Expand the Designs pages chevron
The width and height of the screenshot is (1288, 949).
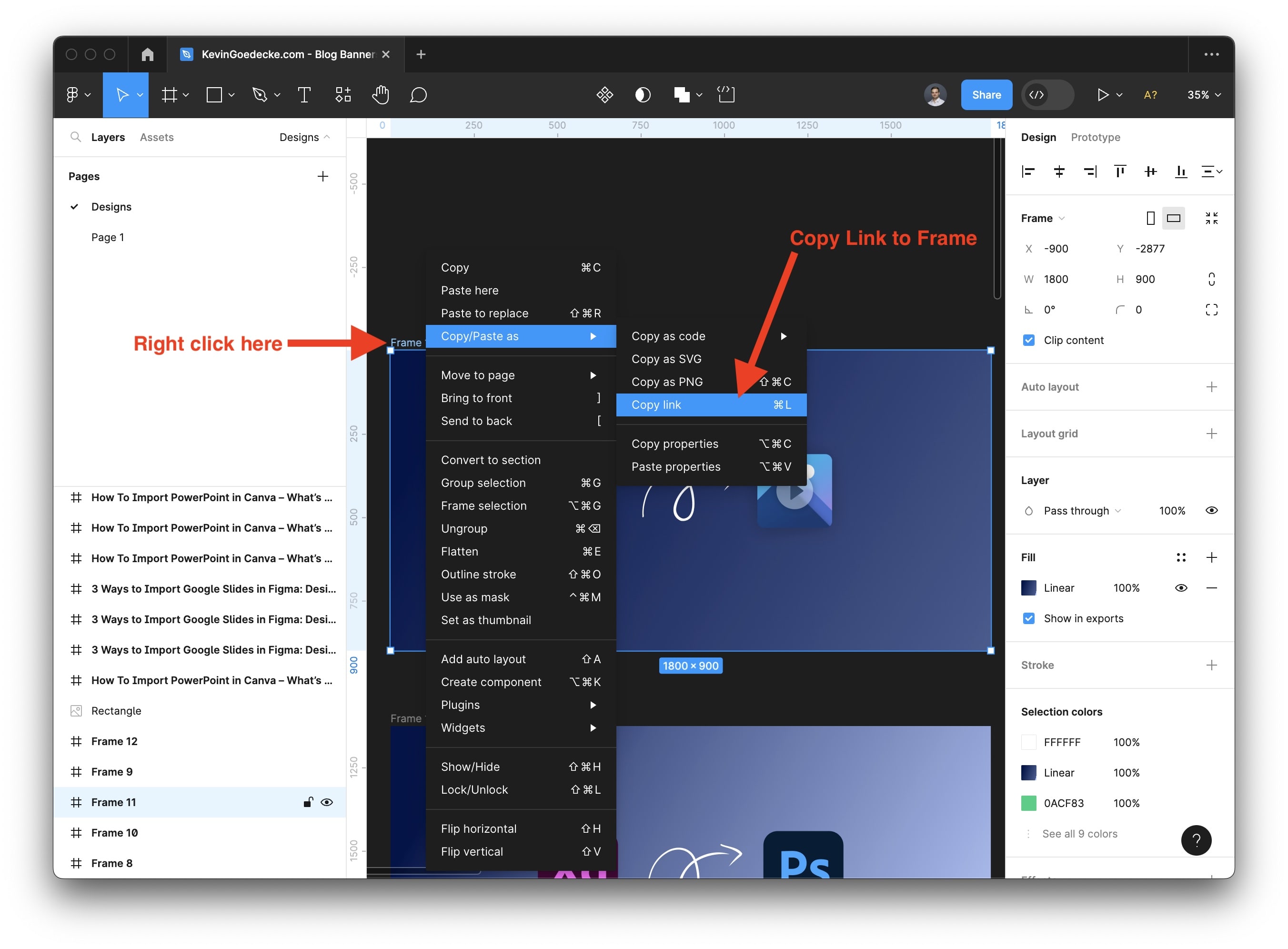point(327,137)
